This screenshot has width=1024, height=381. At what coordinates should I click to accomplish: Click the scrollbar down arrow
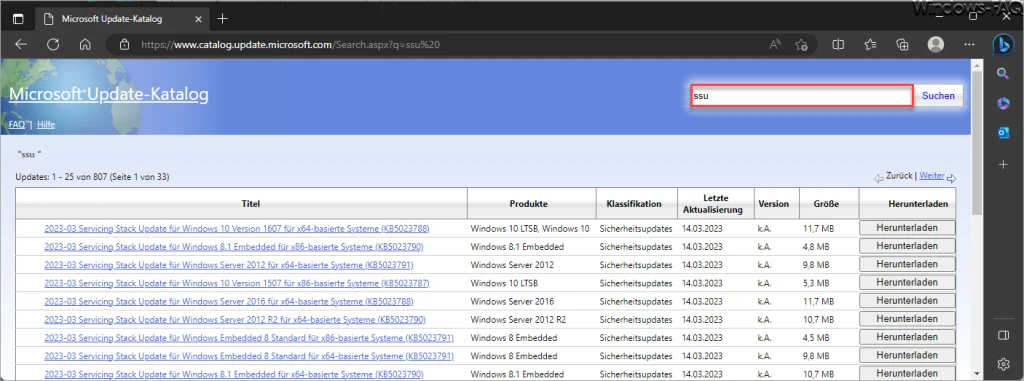pos(976,373)
